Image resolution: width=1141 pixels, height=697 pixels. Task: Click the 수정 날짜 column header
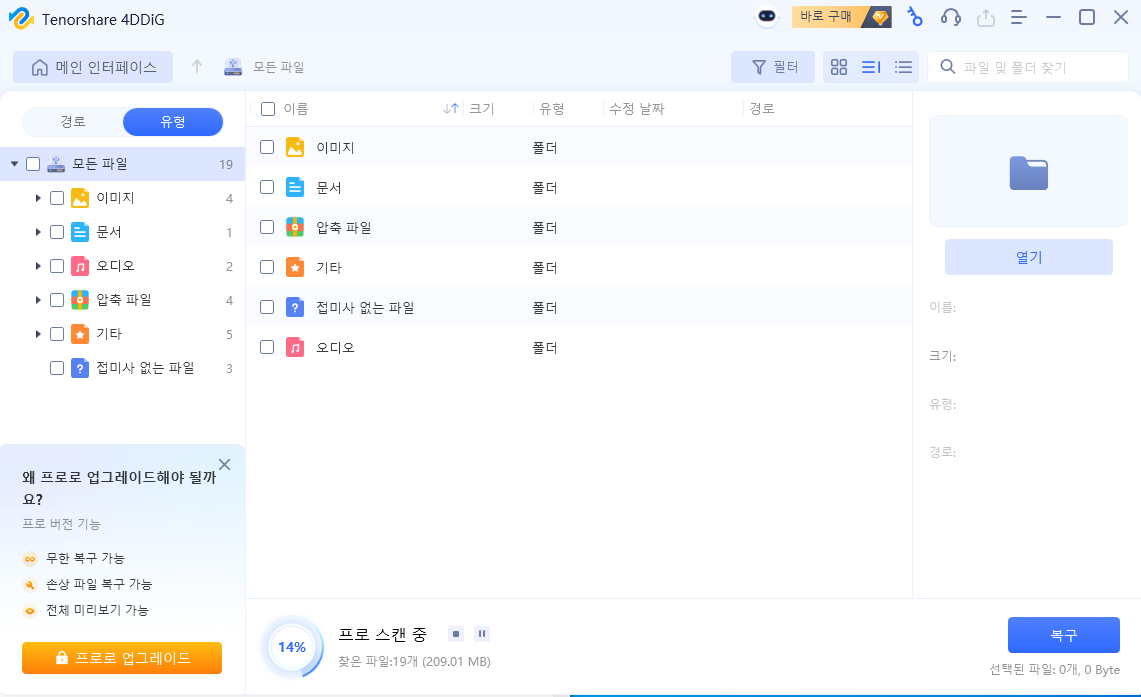(637, 108)
